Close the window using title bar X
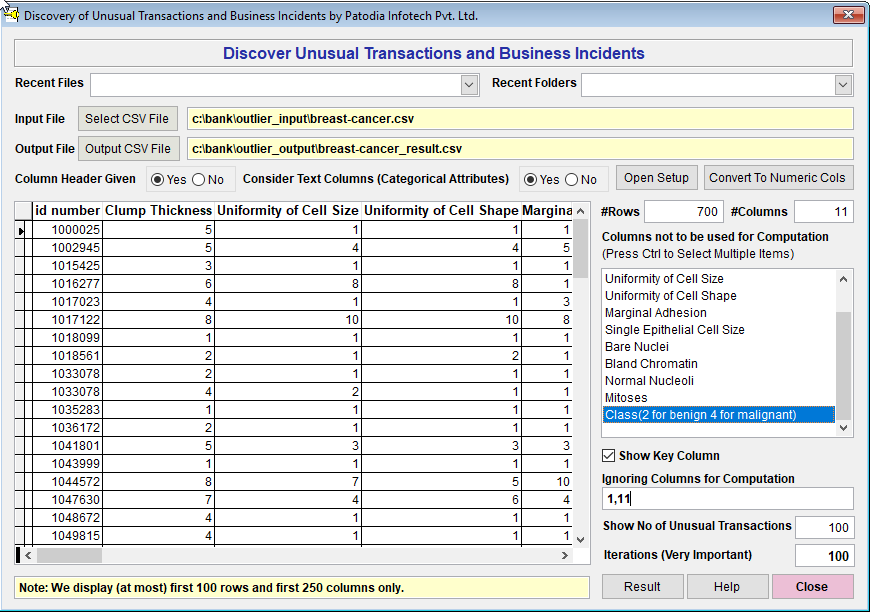Image resolution: width=870 pixels, height=612 pixels. tap(847, 15)
